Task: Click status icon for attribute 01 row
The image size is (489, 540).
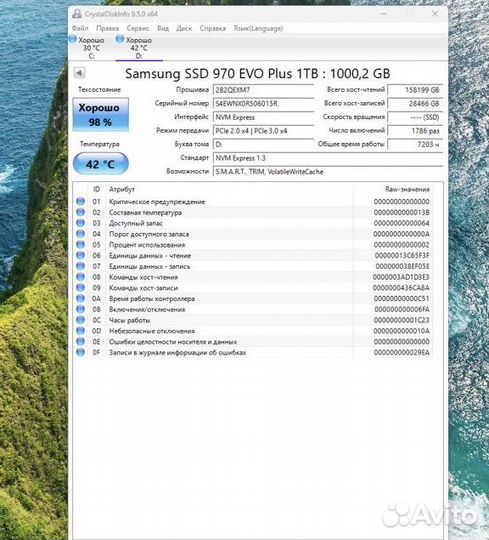Action: pyautogui.click(x=80, y=201)
